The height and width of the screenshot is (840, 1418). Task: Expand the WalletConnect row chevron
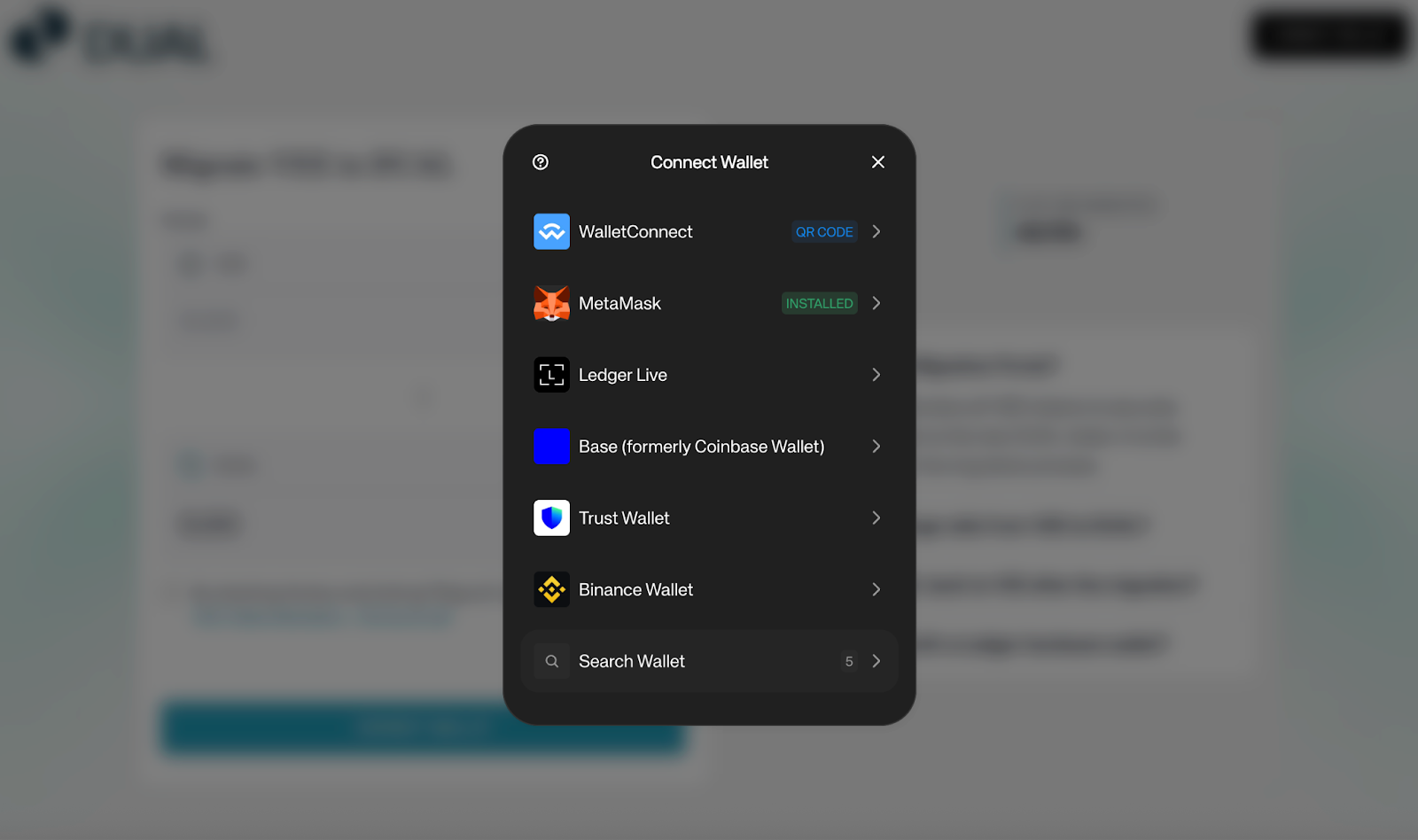[x=876, y=231]
